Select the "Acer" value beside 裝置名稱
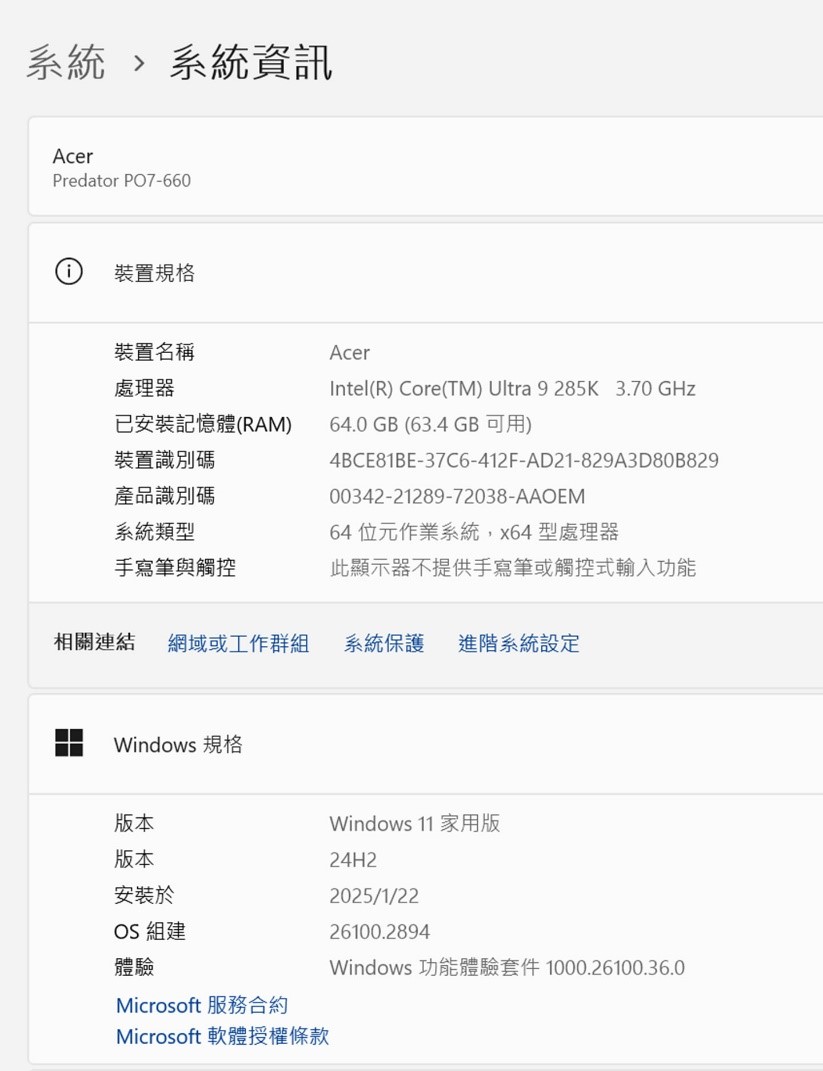 pyautogui.click(x=350, y=352)
